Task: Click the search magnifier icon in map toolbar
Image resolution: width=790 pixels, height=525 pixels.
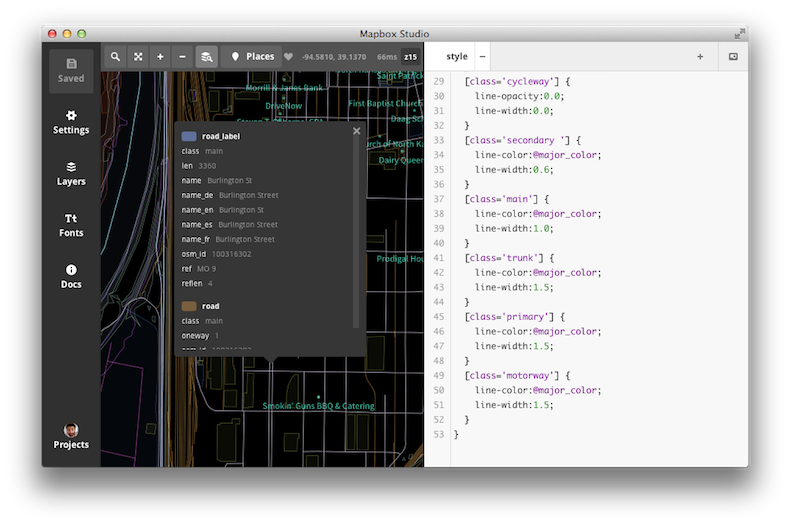Action: coord(115,57)
